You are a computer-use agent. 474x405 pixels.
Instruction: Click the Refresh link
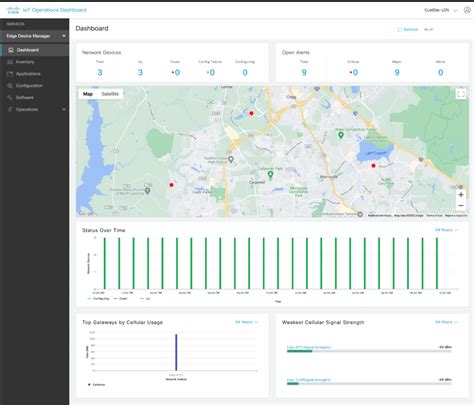click(411, 30)
